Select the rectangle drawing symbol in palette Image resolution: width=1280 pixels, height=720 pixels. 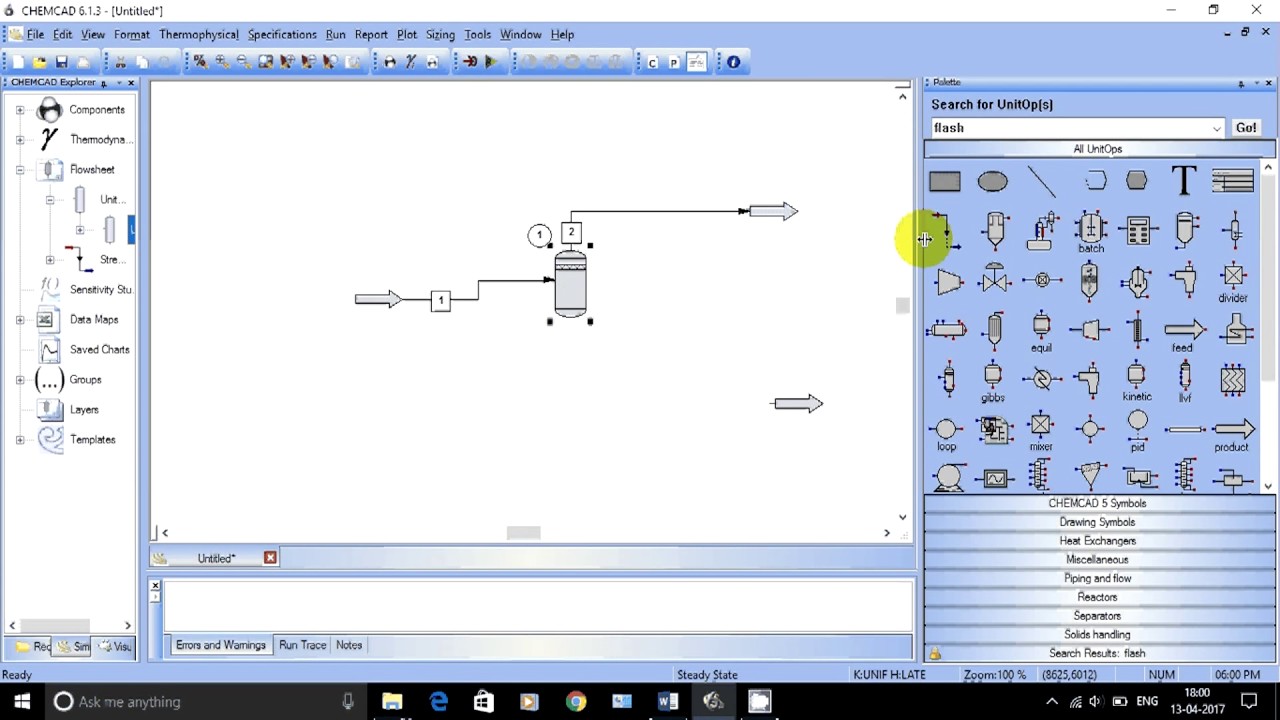point(944,181)
